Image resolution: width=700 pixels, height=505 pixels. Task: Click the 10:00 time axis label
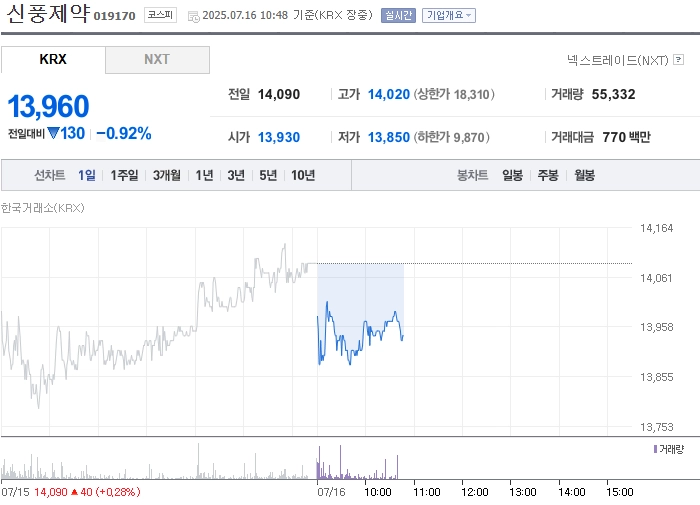click(378, 492)
